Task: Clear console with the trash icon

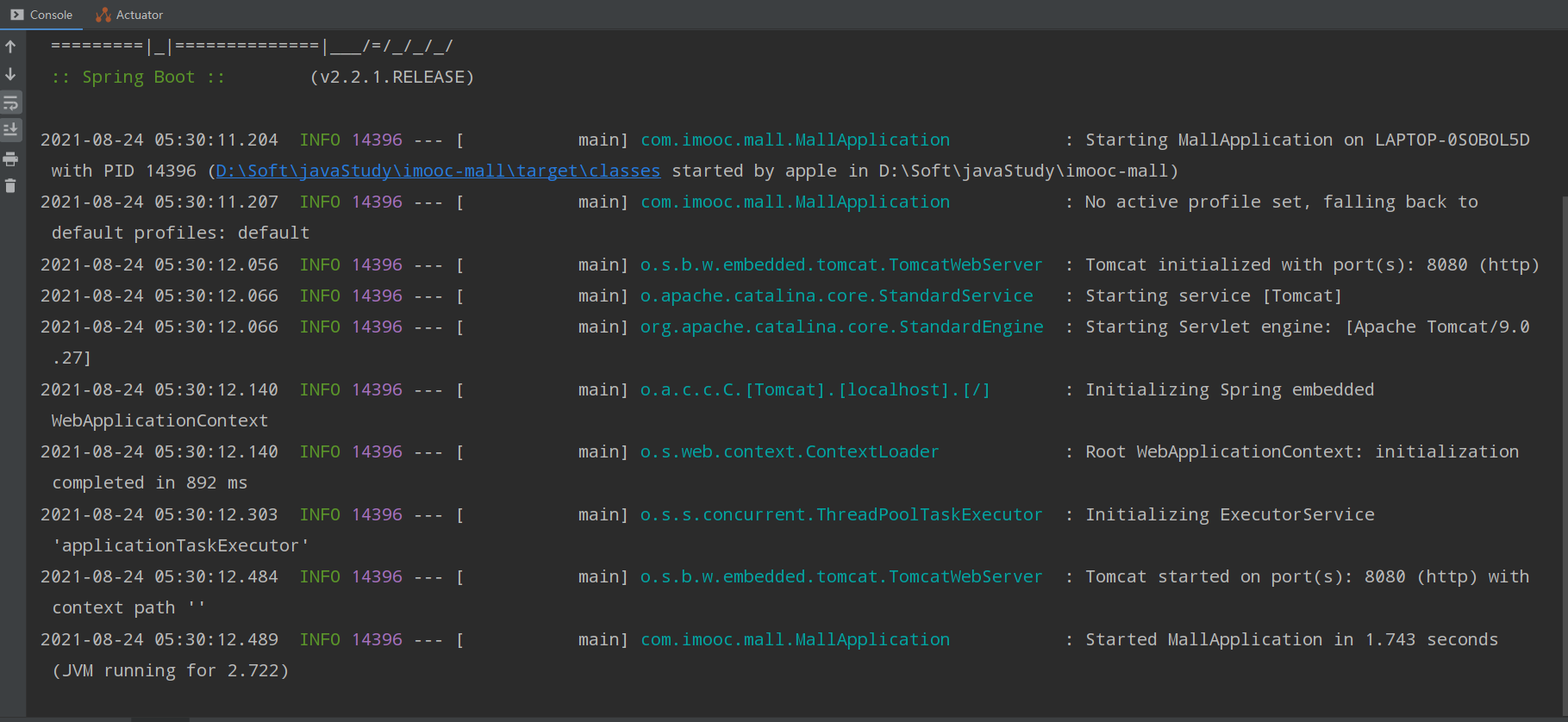Action: click(x=10, y=186)
